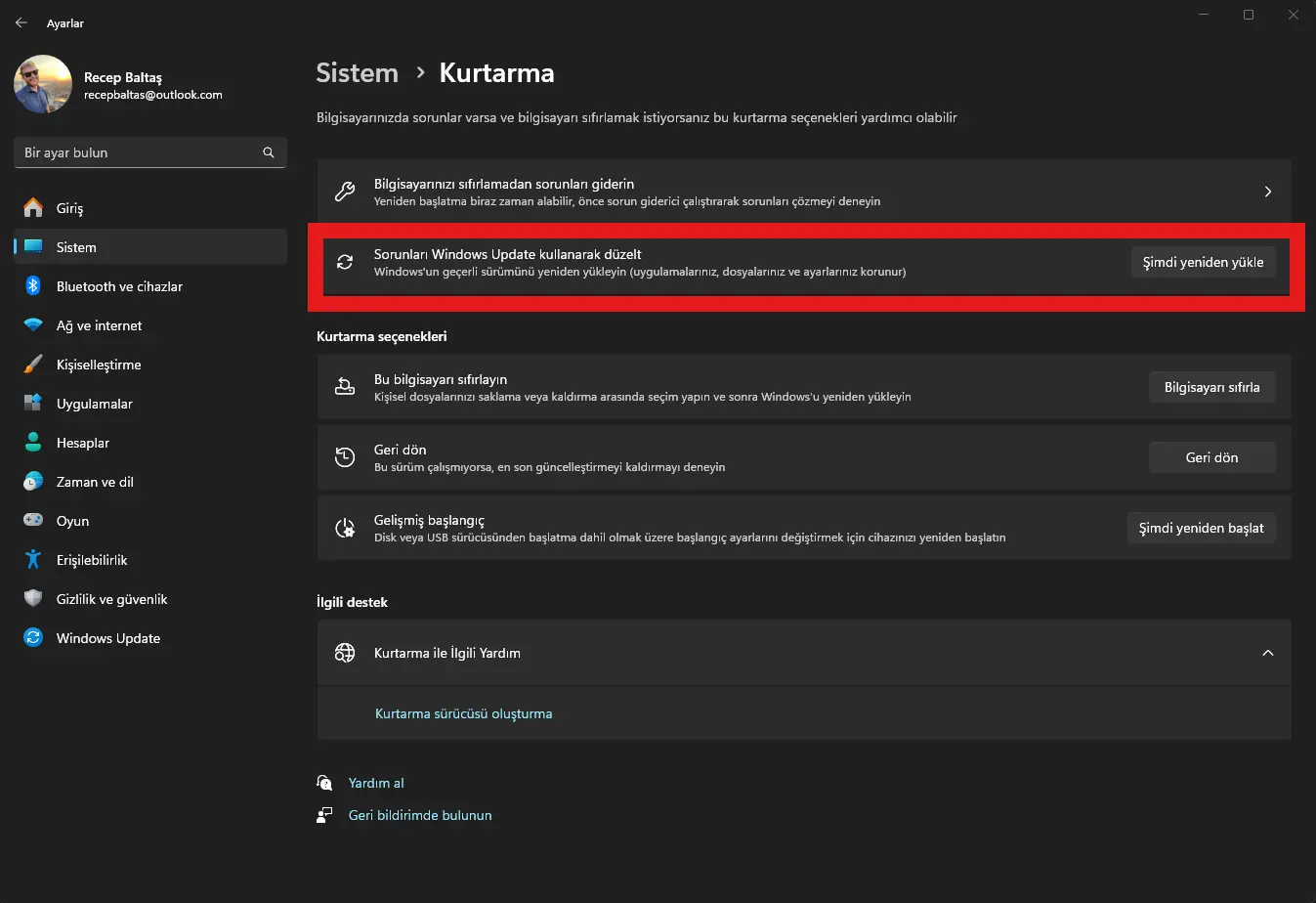This screenshot has height=903, width=1316.
Task: Open Hesaplar settings page
Action: (x=150, y=443)
